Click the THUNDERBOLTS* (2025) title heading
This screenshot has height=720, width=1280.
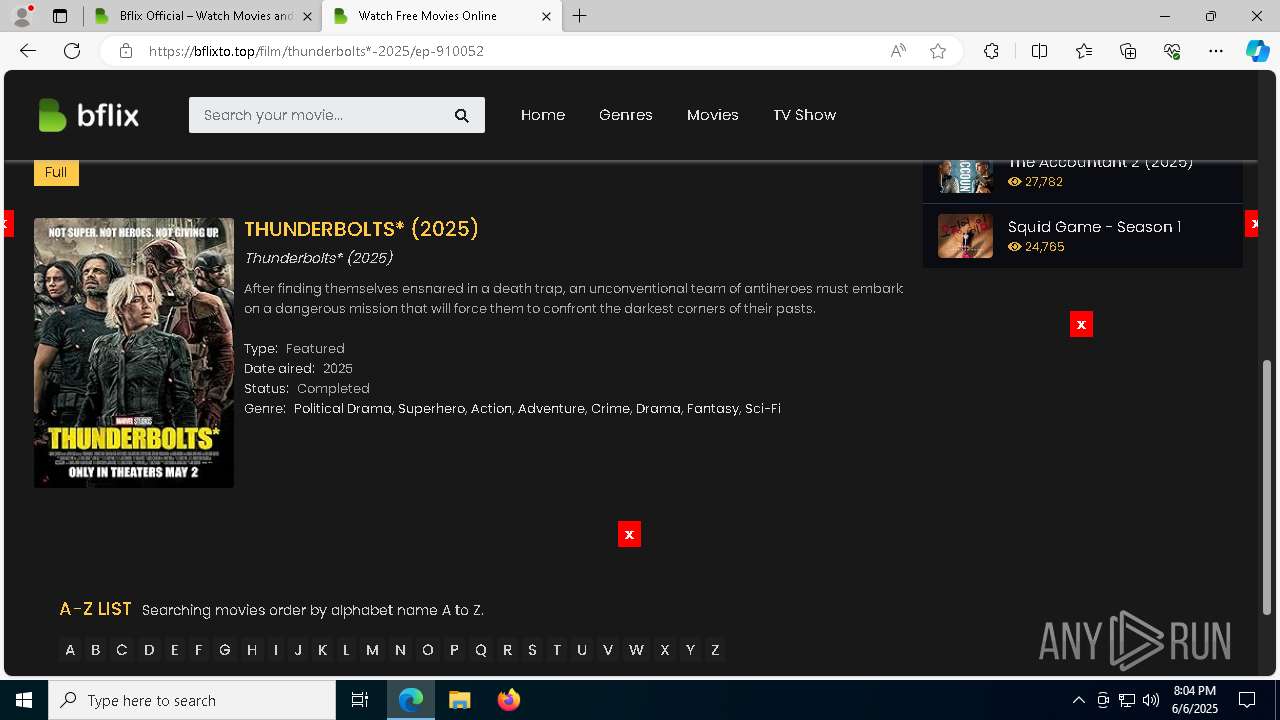point(361,229)
